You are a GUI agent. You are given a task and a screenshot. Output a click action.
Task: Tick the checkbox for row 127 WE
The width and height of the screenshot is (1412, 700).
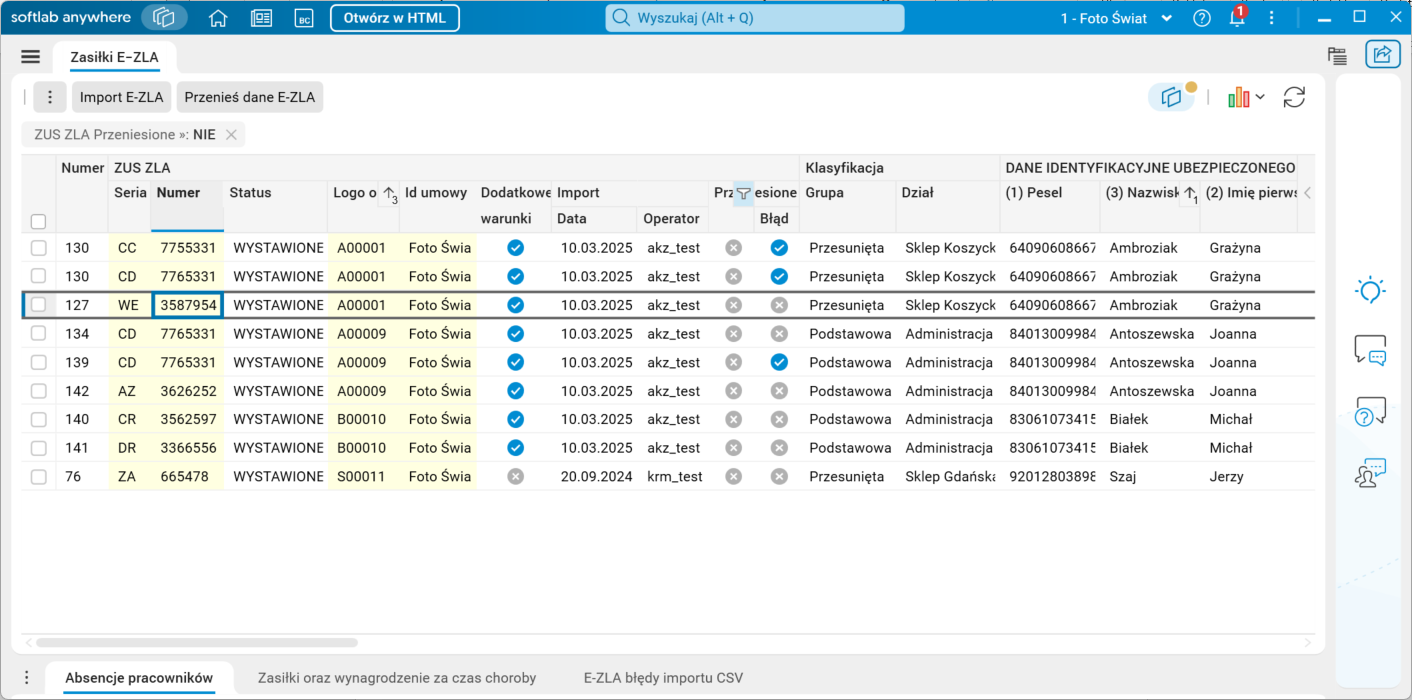[38, 305]
